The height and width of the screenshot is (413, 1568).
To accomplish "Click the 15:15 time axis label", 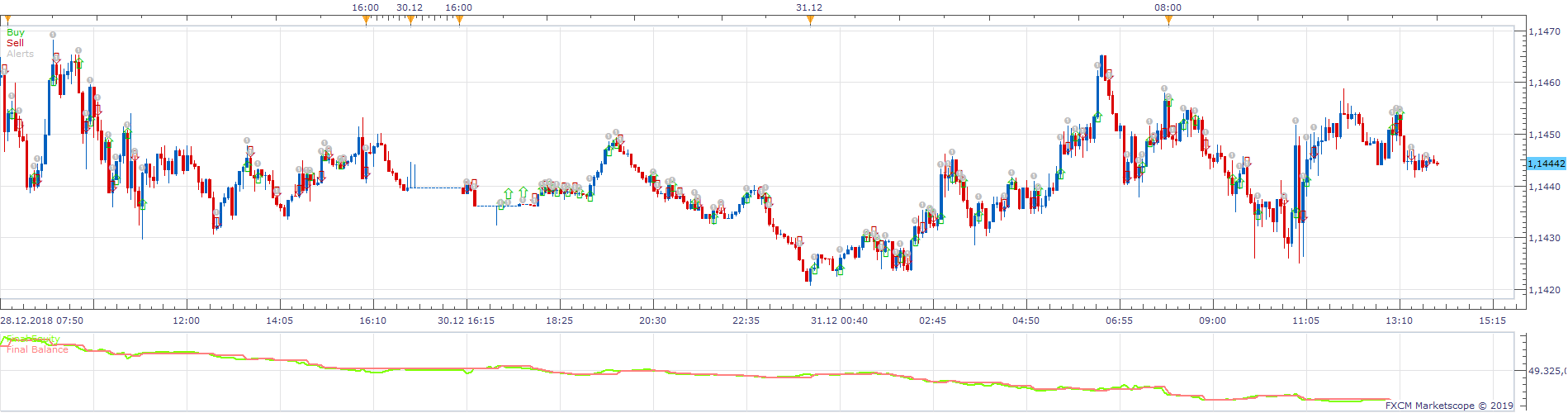I will 1492,320.
